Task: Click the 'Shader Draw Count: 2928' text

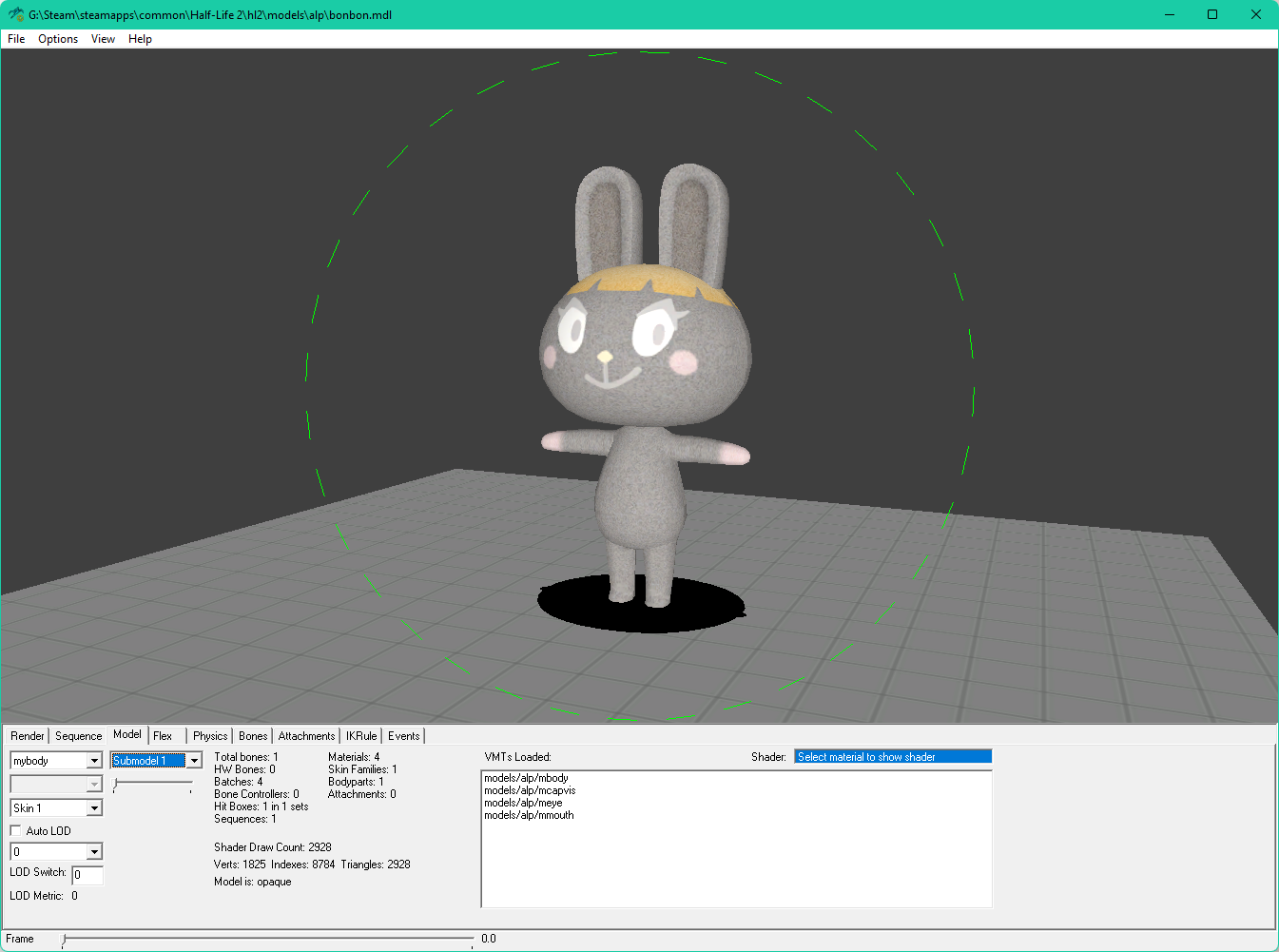Action: point(273,847)
